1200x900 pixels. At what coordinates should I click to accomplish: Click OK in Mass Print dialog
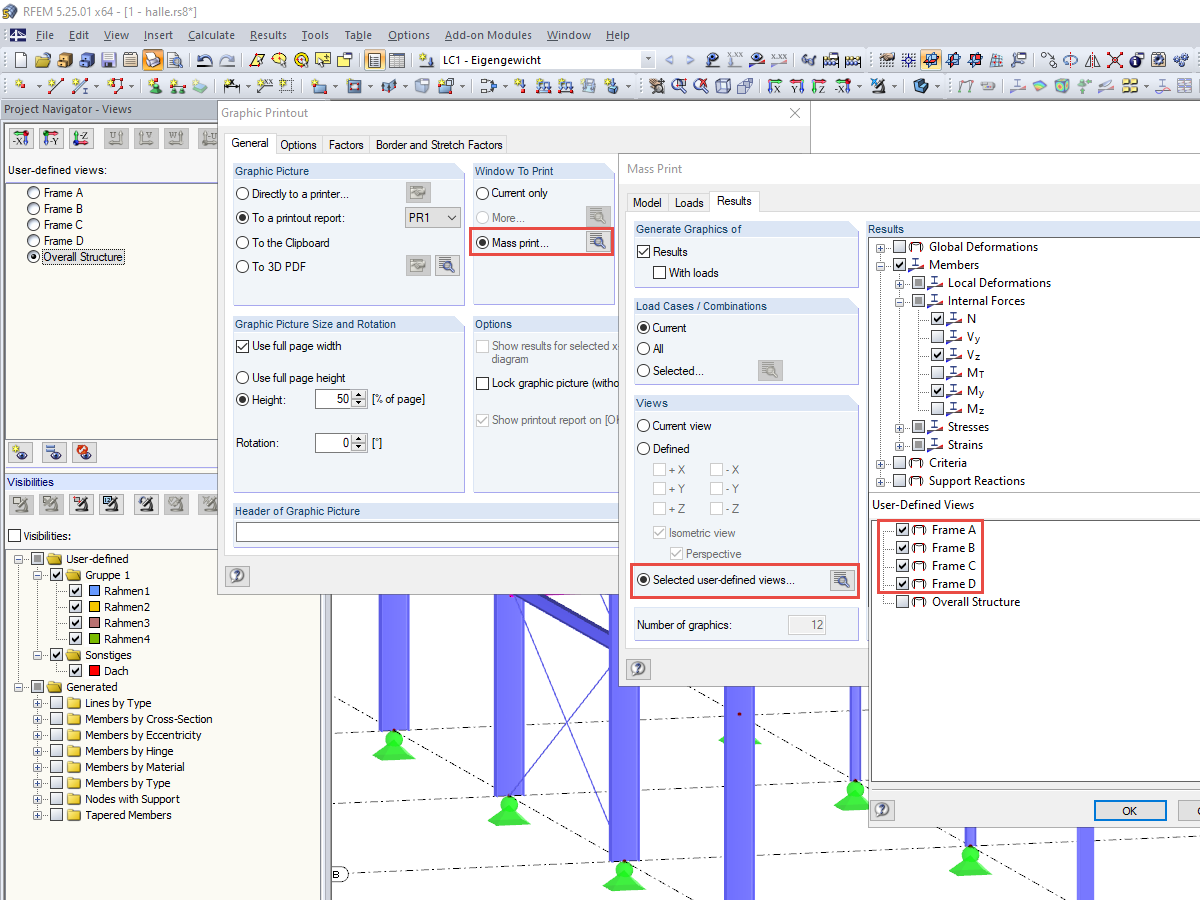(x=1129, y=811)
